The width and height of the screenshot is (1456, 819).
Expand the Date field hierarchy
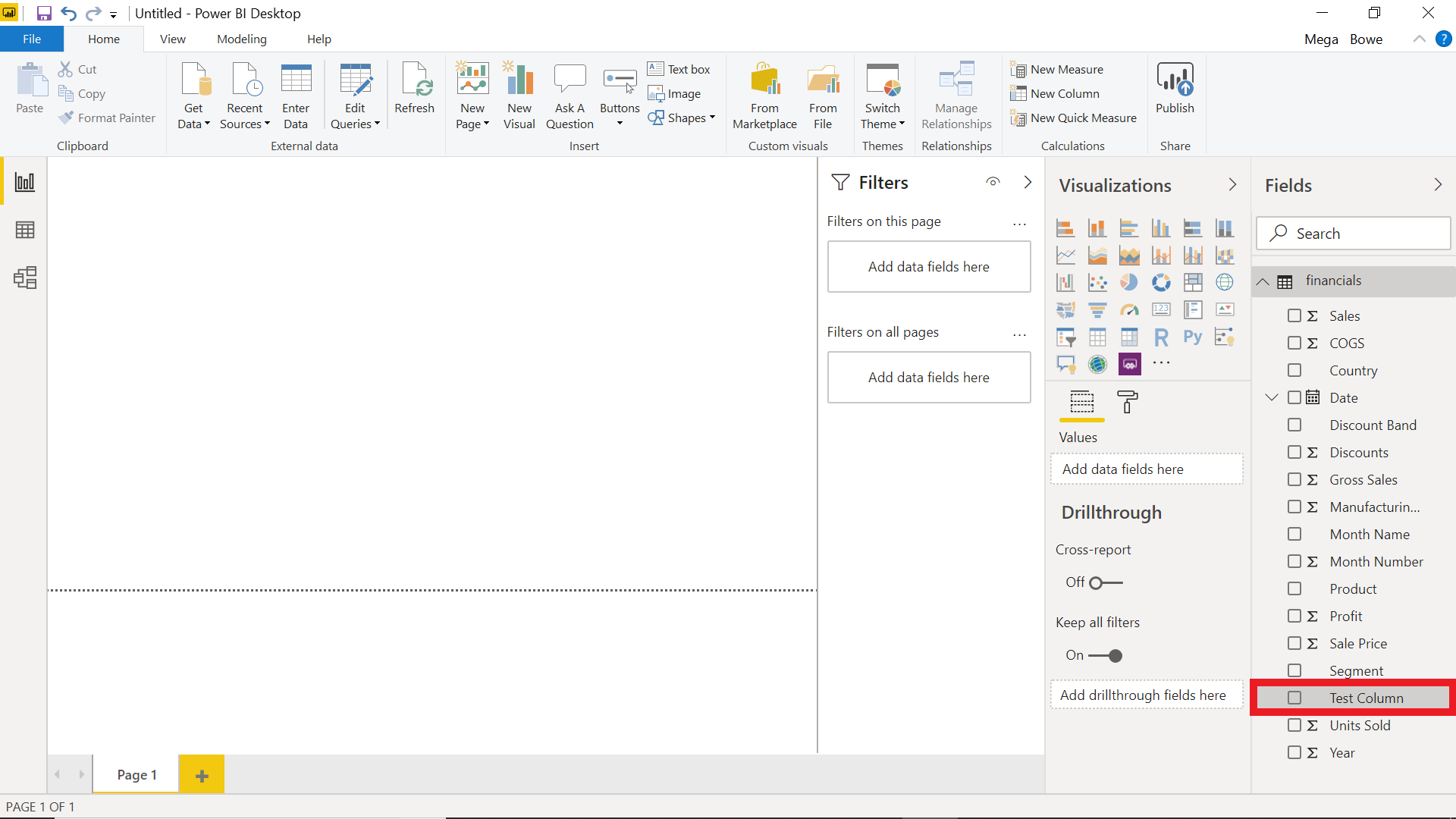pos(1272,397)
